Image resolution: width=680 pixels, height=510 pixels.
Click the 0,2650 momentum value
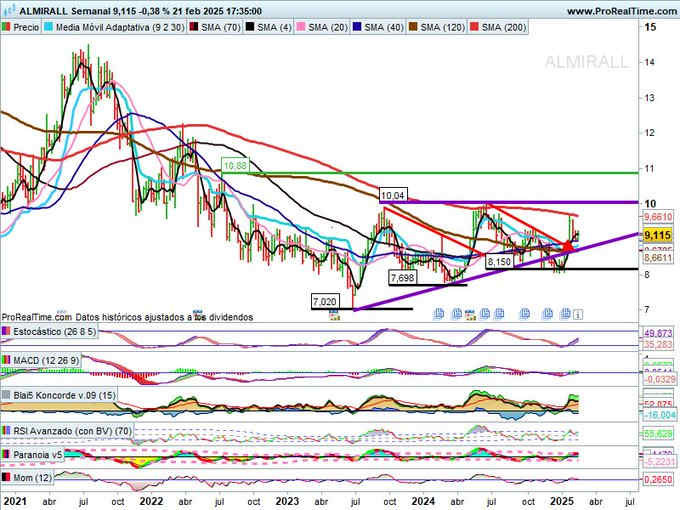click(658, 480)
